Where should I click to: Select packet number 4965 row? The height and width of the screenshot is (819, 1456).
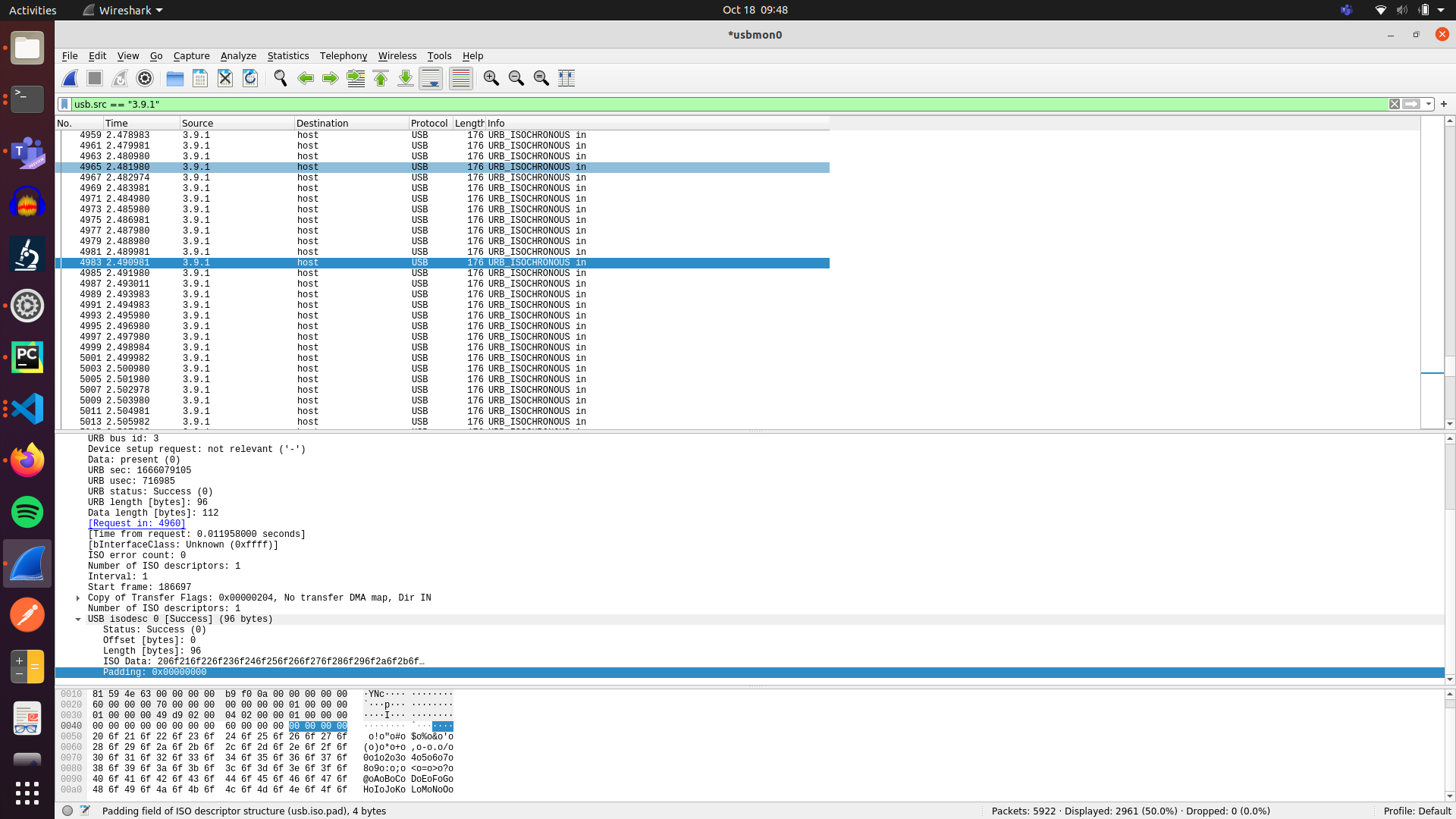tap(442, 167)
